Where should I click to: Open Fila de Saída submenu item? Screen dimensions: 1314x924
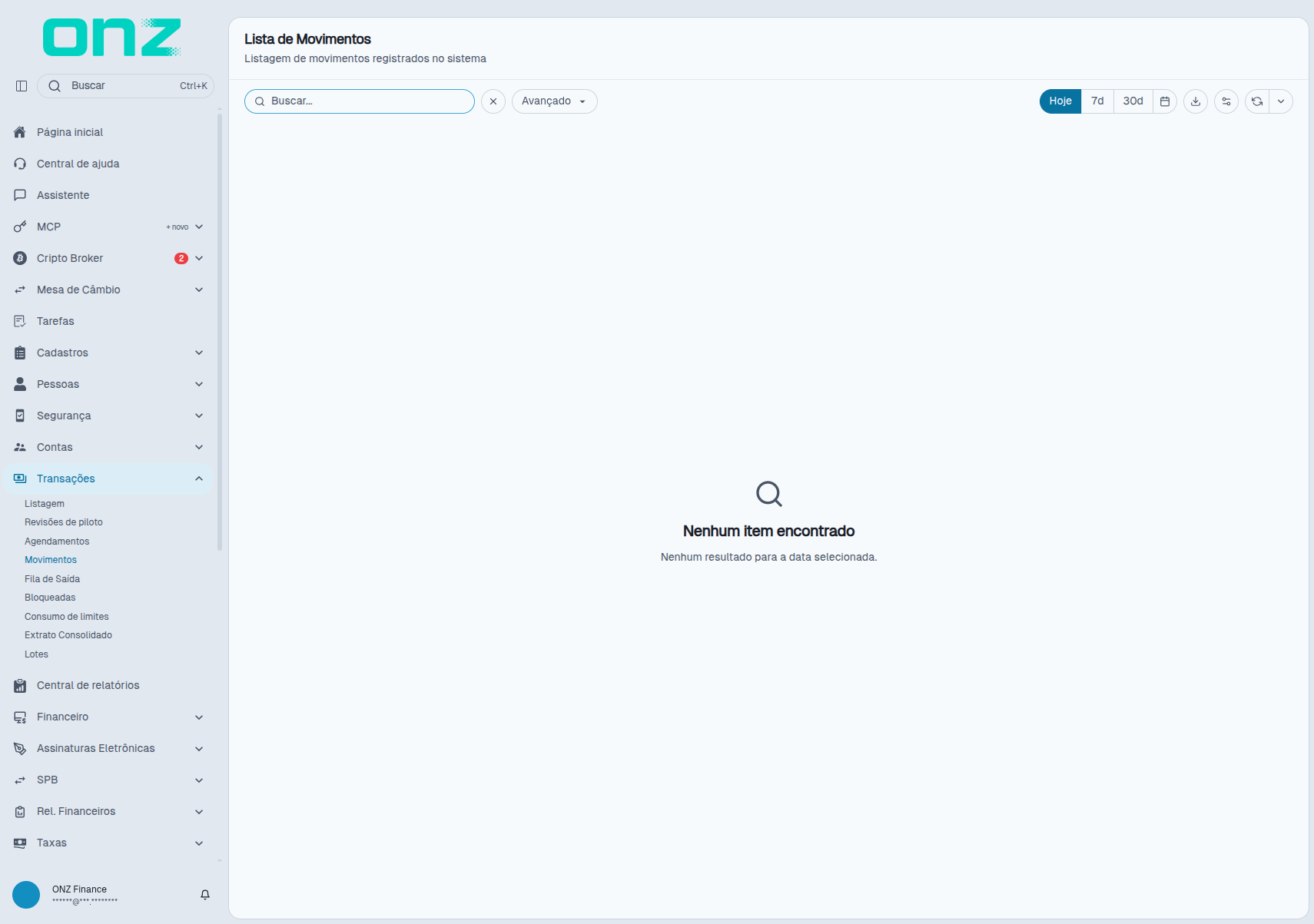pos(52,579)
